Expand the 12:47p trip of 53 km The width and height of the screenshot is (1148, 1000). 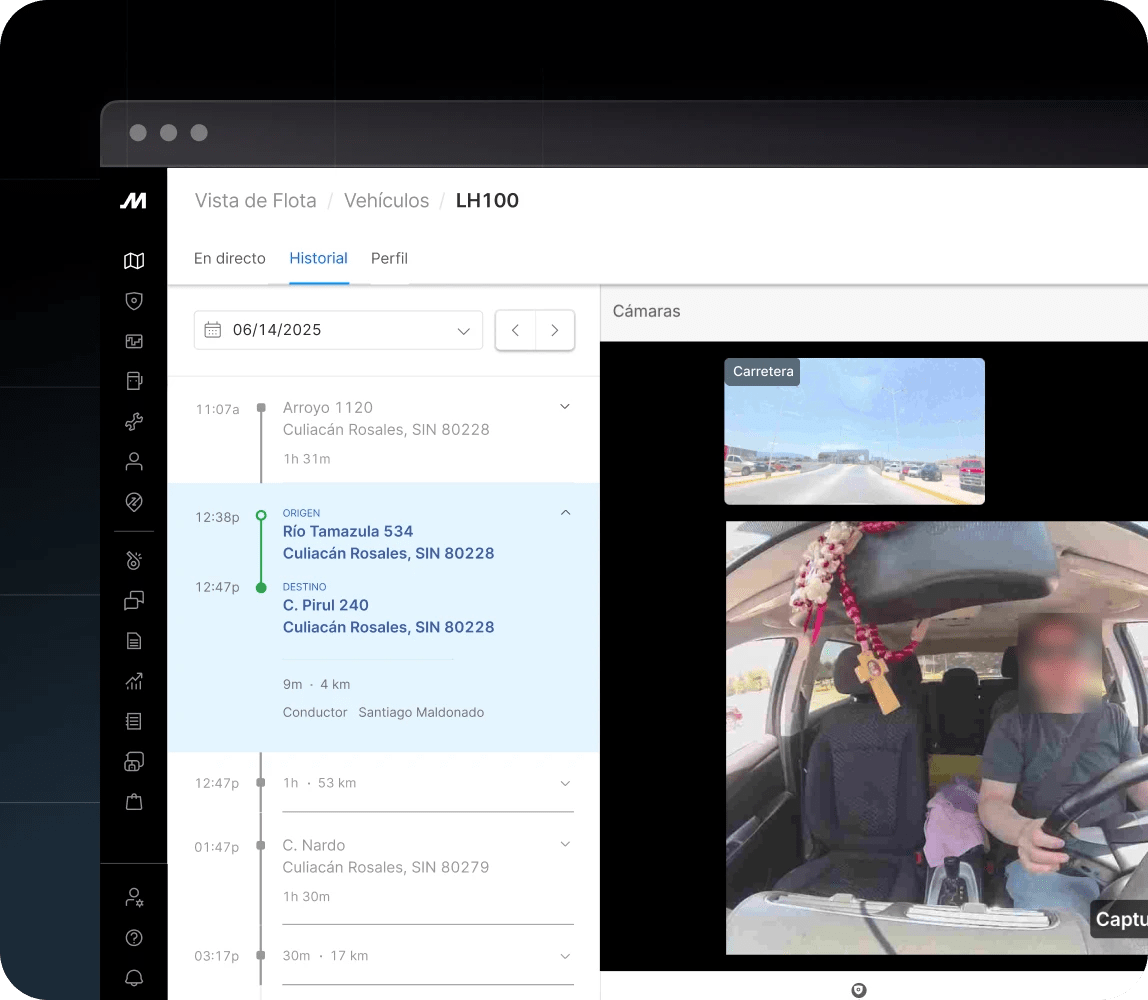pyautogui.click(x=565, y=783)
